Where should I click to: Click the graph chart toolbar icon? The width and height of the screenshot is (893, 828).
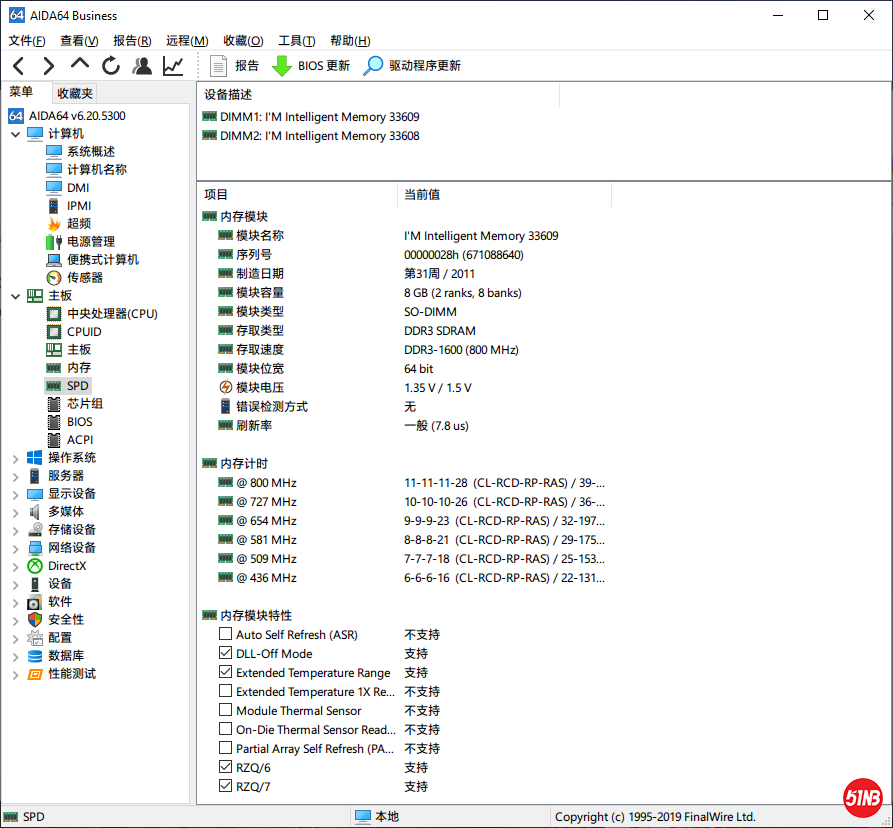[x=173, y=66]
